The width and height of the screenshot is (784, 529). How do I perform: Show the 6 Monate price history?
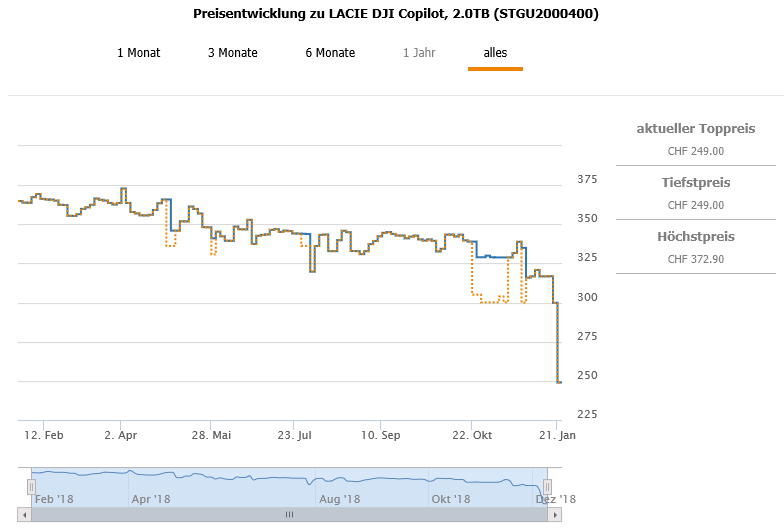[330, 53]
